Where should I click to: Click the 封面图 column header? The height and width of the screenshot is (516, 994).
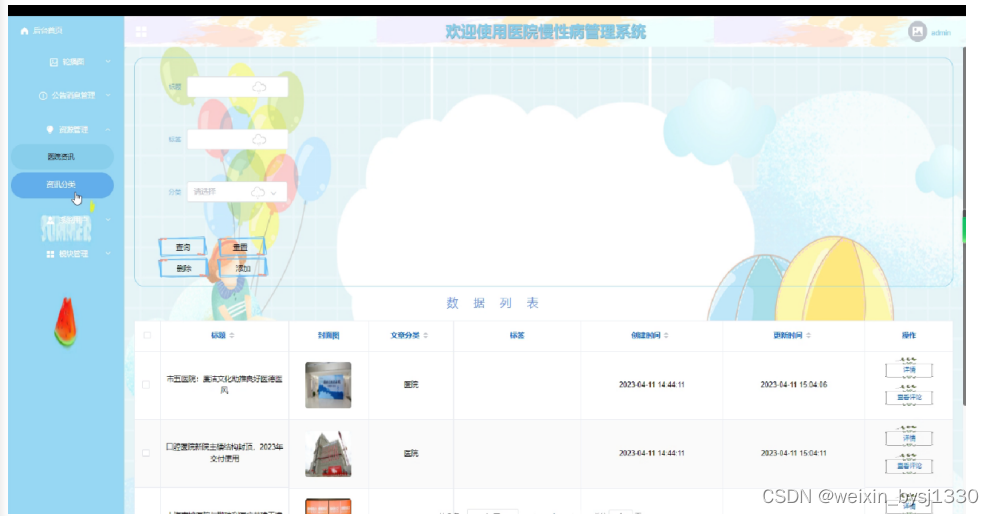click(x=328, y=335)
